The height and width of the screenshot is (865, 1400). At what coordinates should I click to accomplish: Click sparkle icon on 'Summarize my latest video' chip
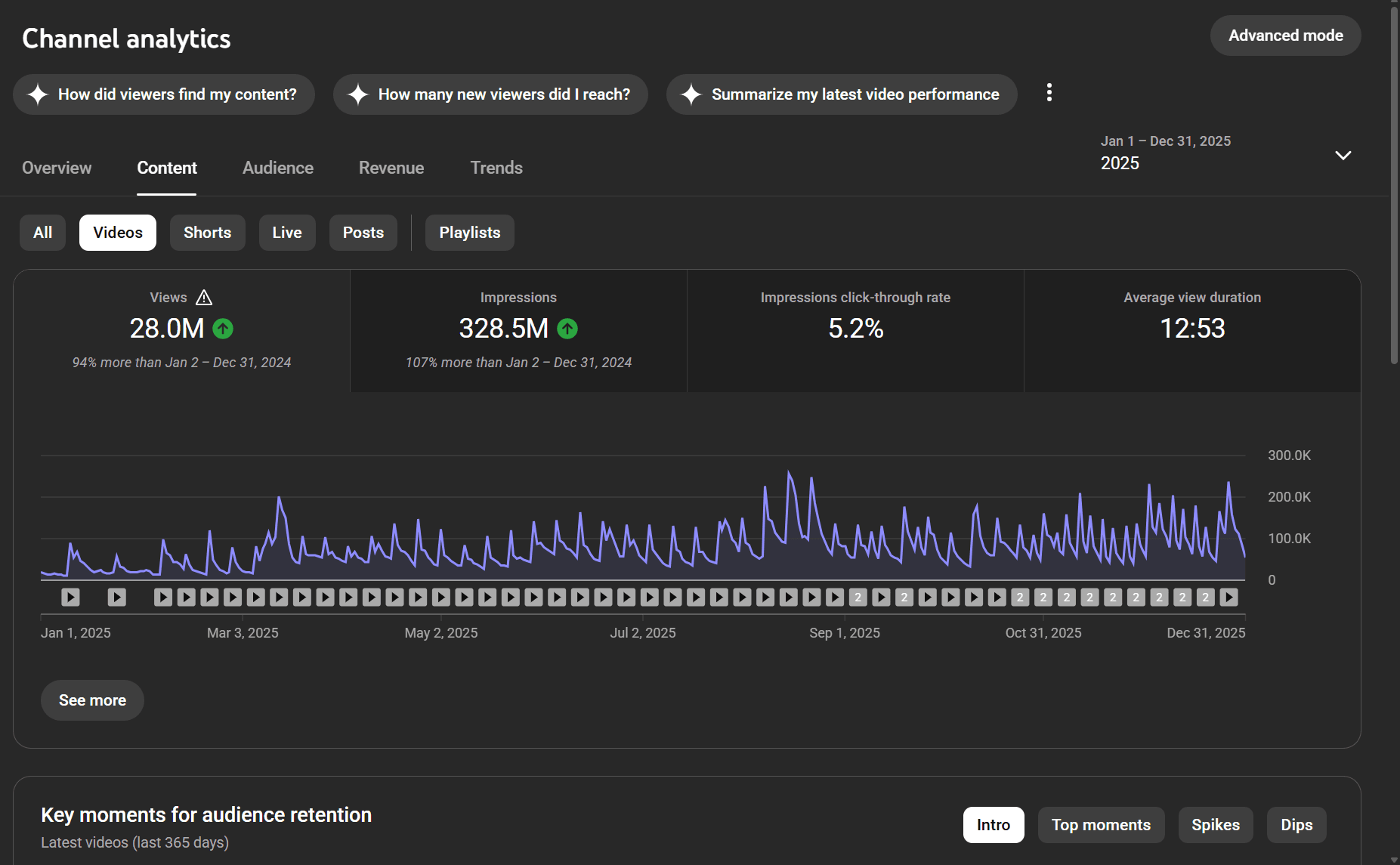691,94
